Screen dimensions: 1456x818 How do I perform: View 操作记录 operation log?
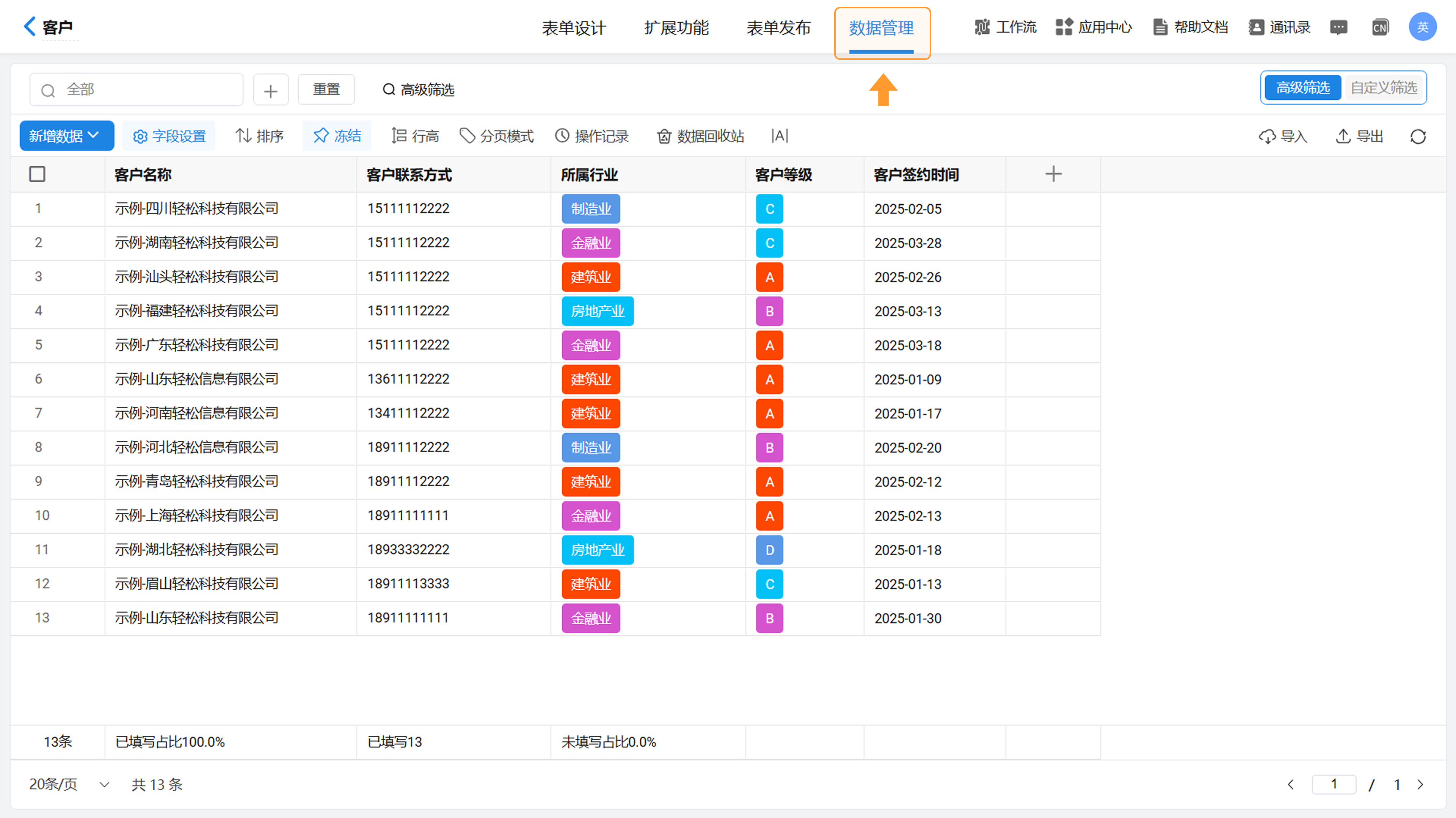[592, 136]
